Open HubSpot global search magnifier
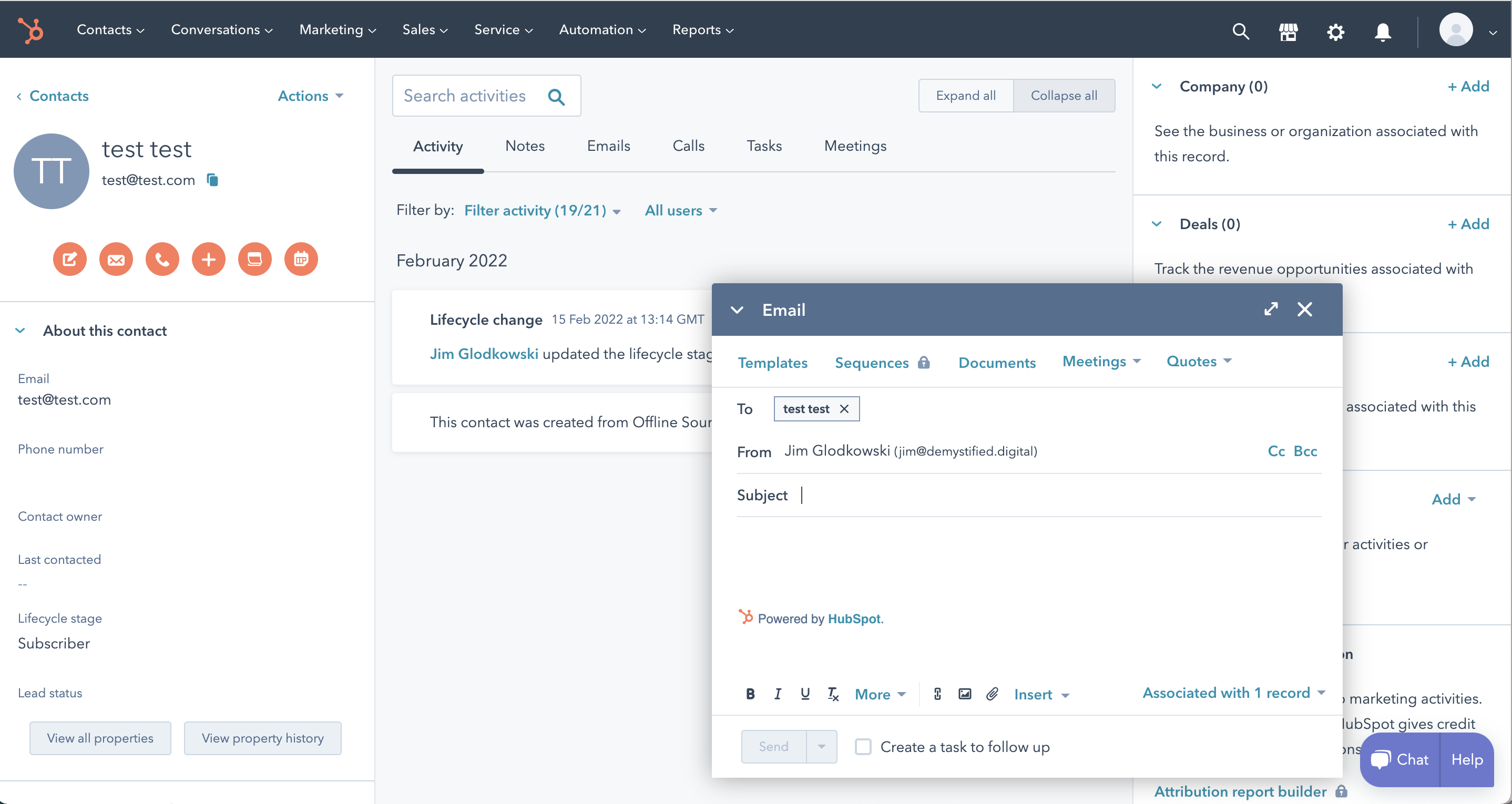Screen dimensions: 1512x804 pyautogui.click(x=1240, y=30)
